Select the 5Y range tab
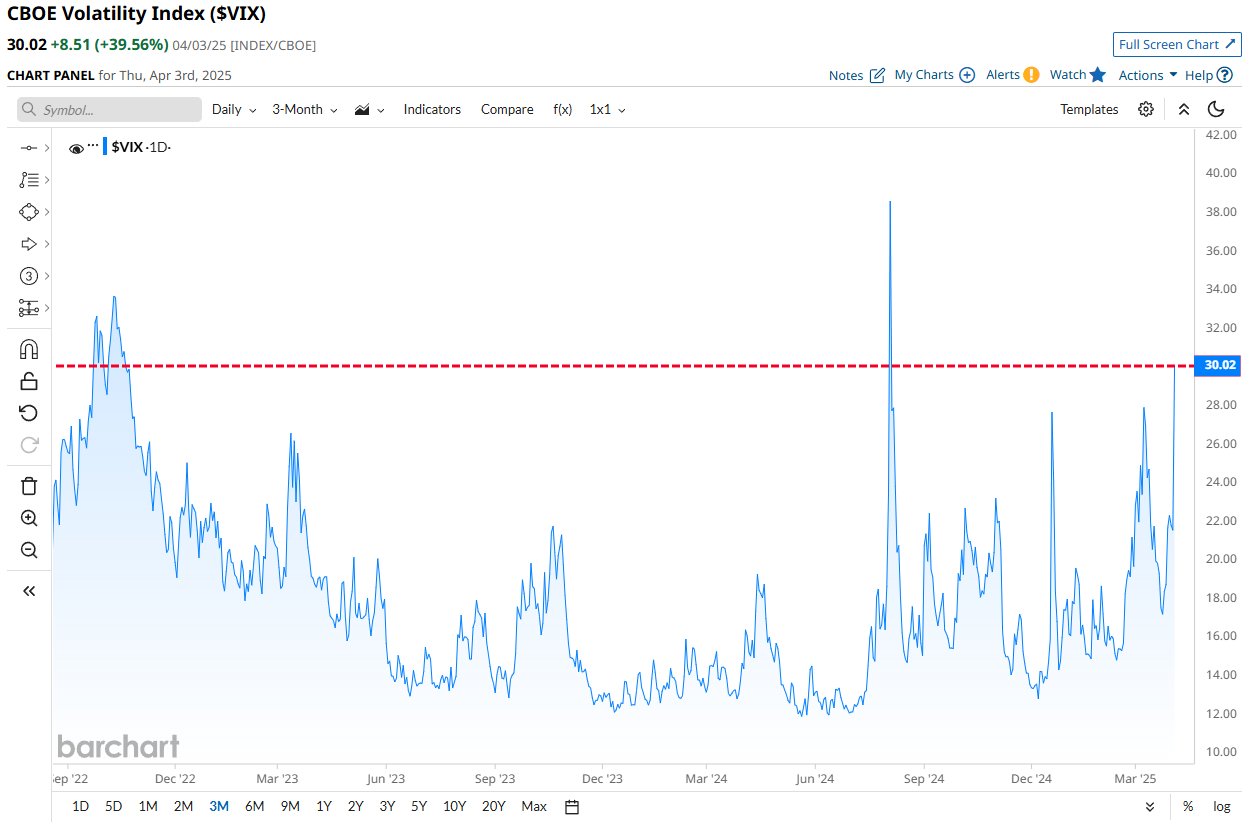Image resolution: width=1254 pixels, height=825 pixels. click(x=419, y=806)
